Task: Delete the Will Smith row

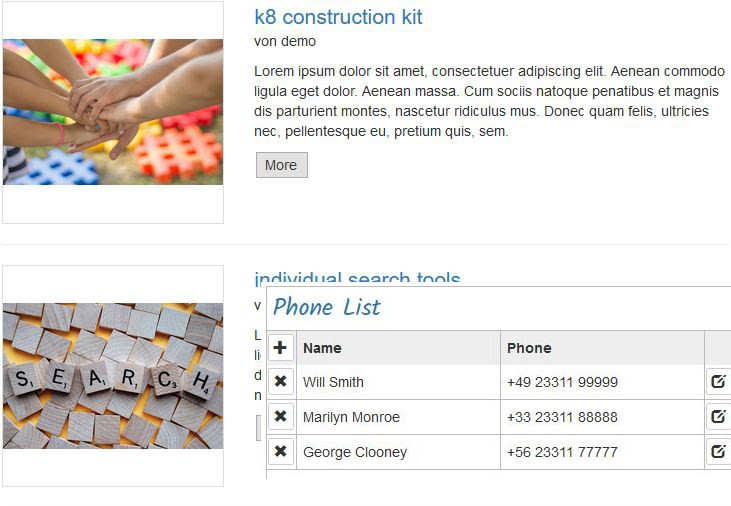Action: 281,381
